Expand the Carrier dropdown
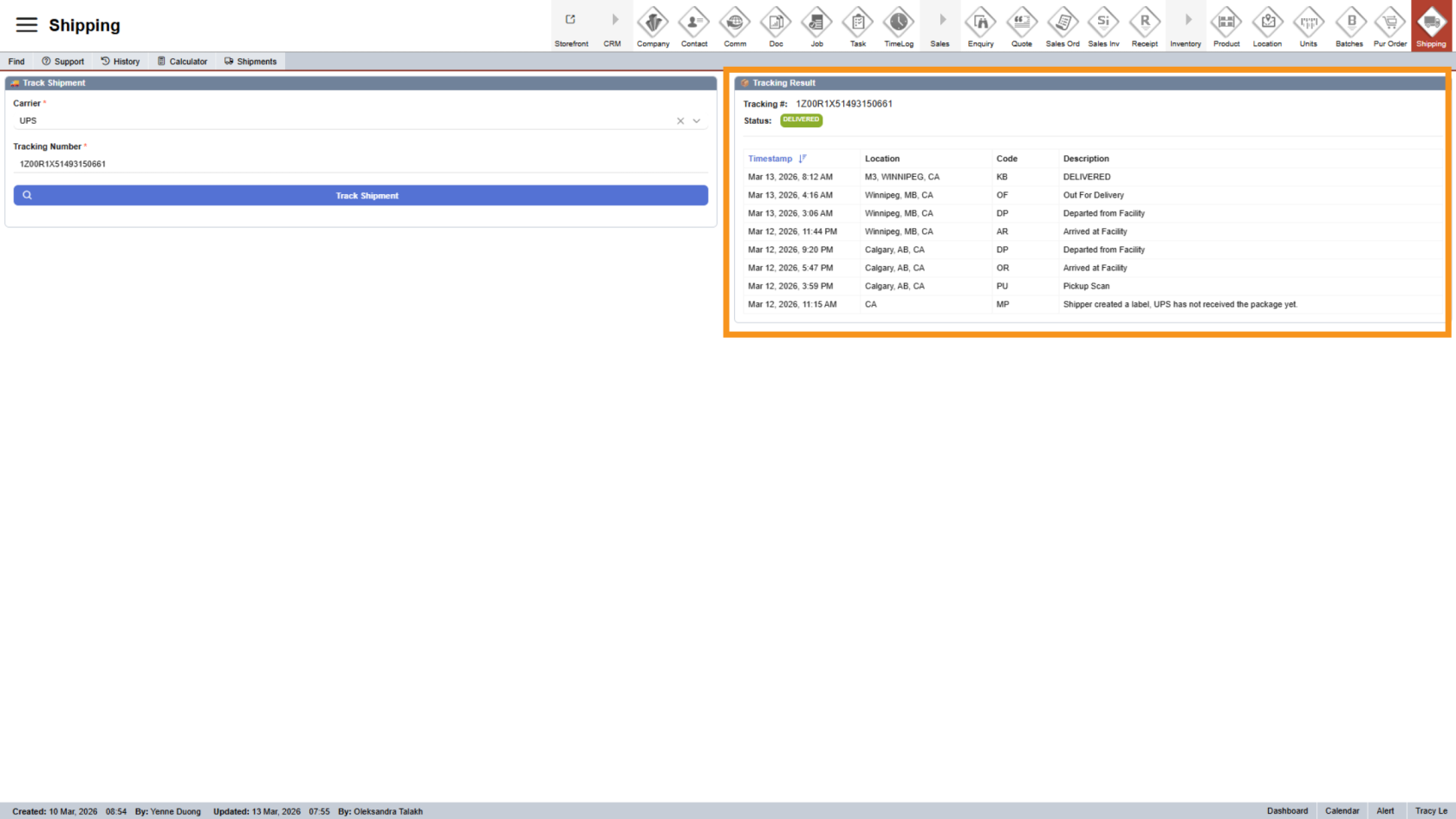Screen dimensions: 1456x819 [x=697, y=121]
